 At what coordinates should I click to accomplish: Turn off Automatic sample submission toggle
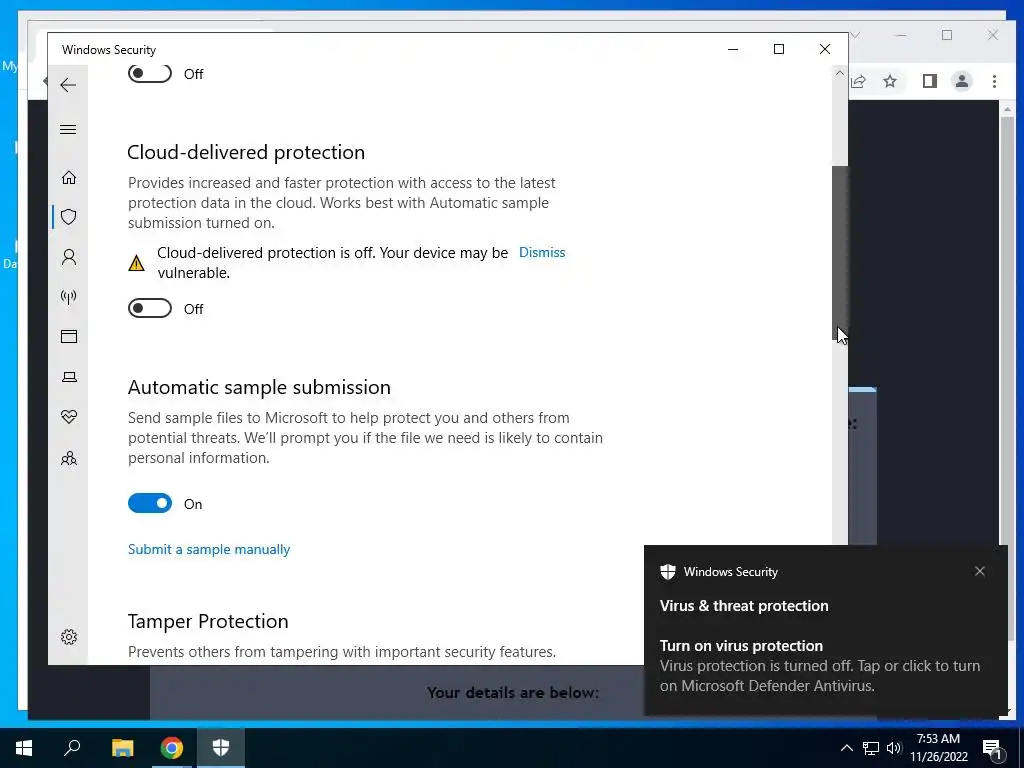click(150, 504)
